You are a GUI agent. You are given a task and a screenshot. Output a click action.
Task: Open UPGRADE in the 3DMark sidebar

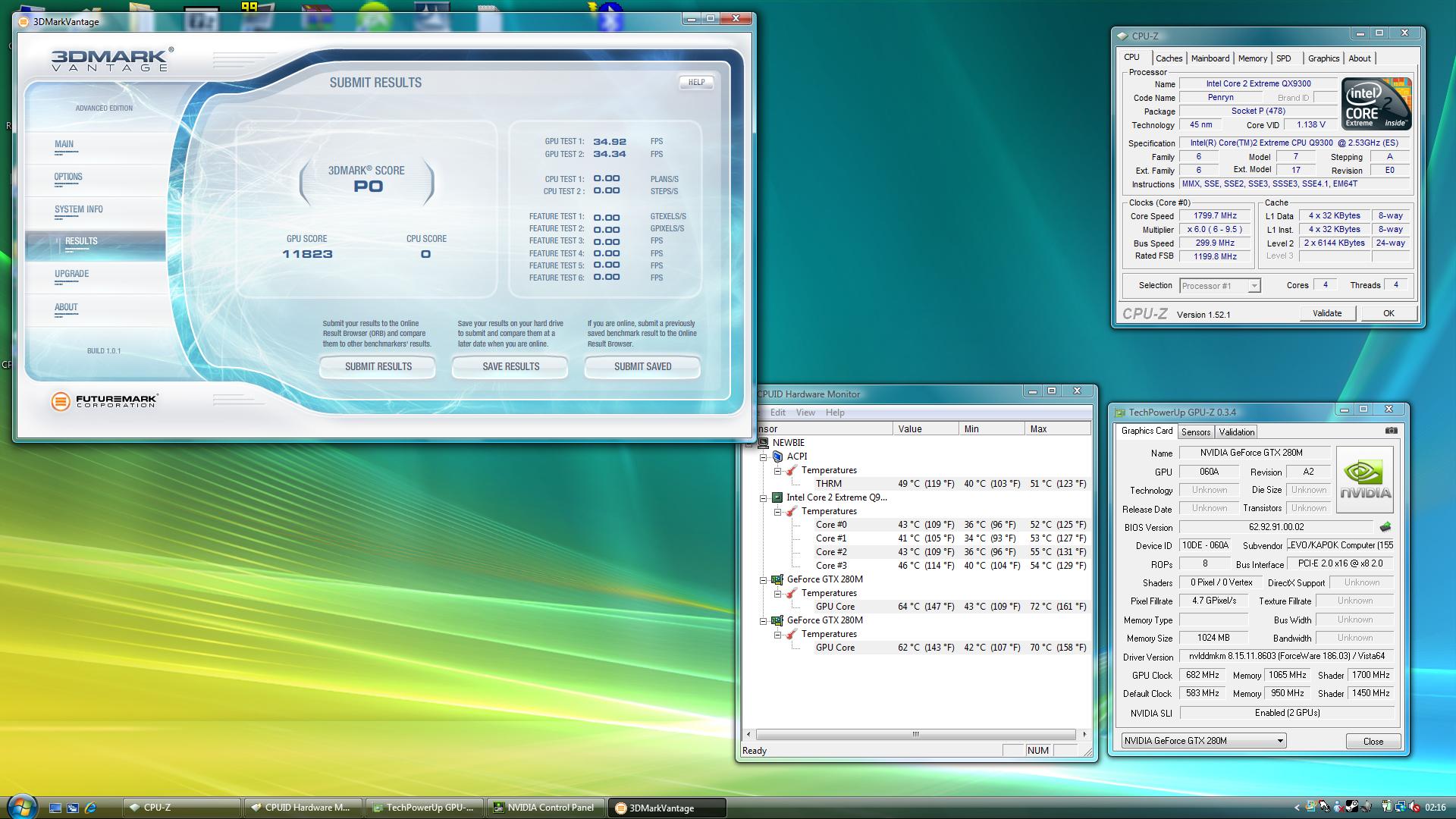[x=96, y=277]
